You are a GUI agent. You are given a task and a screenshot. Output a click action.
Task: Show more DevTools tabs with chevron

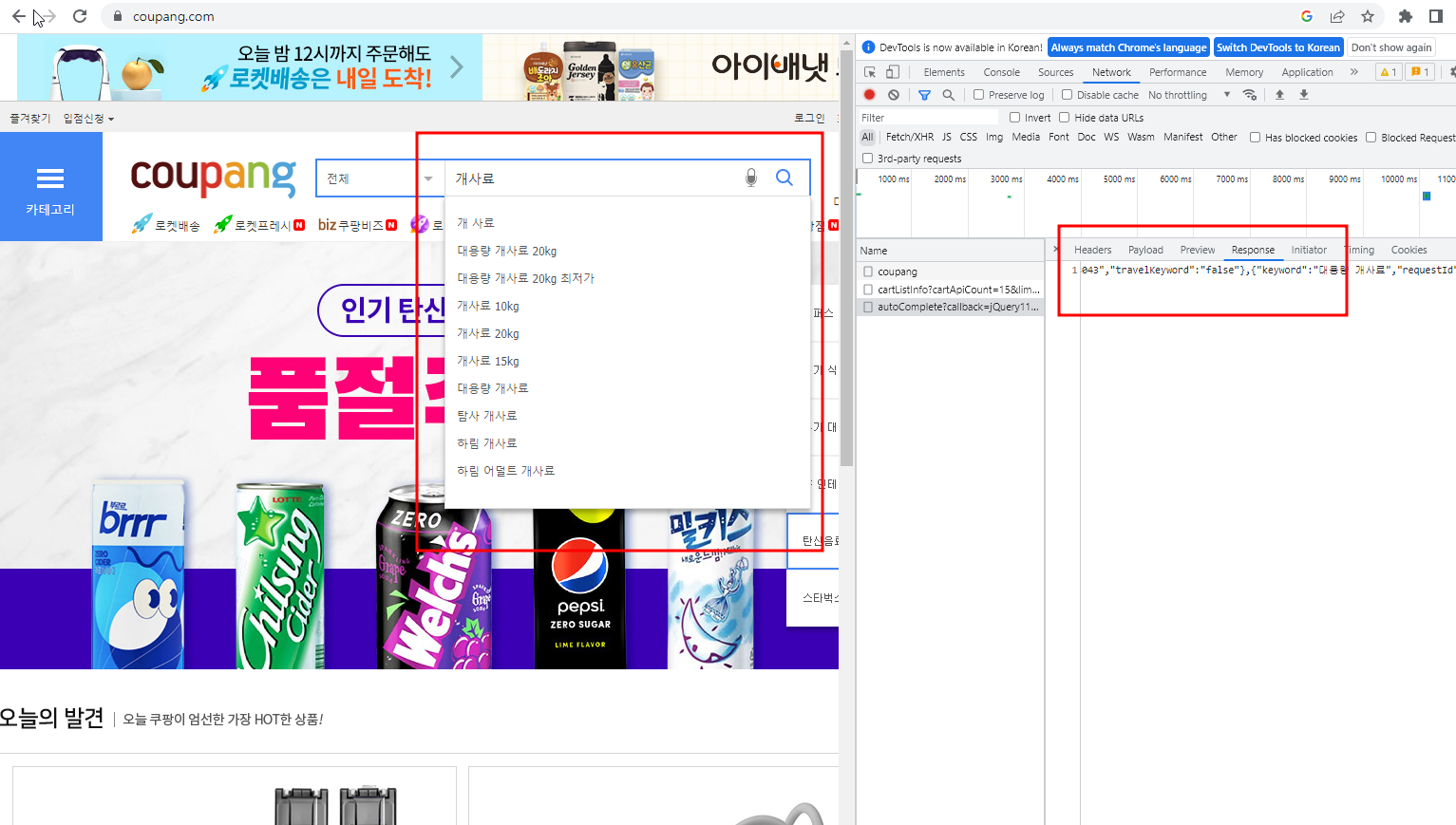1354,72
